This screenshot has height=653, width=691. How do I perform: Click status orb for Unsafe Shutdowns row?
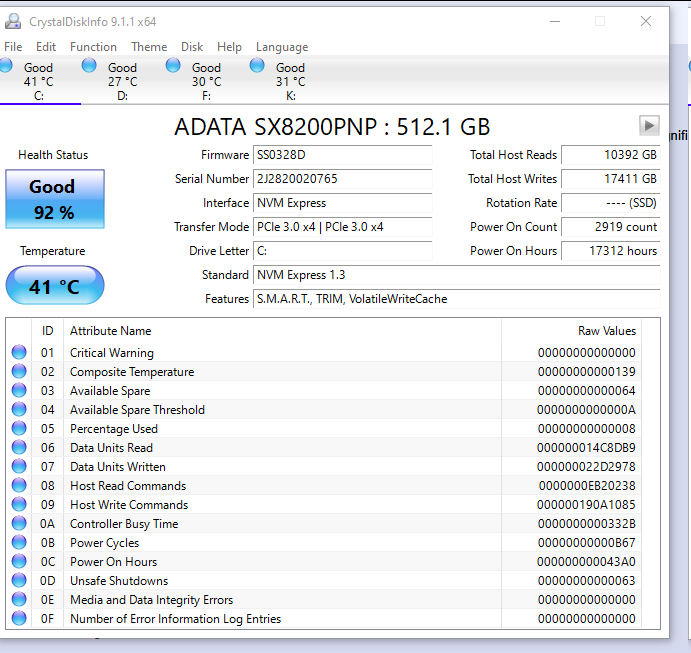click(19, 581)
